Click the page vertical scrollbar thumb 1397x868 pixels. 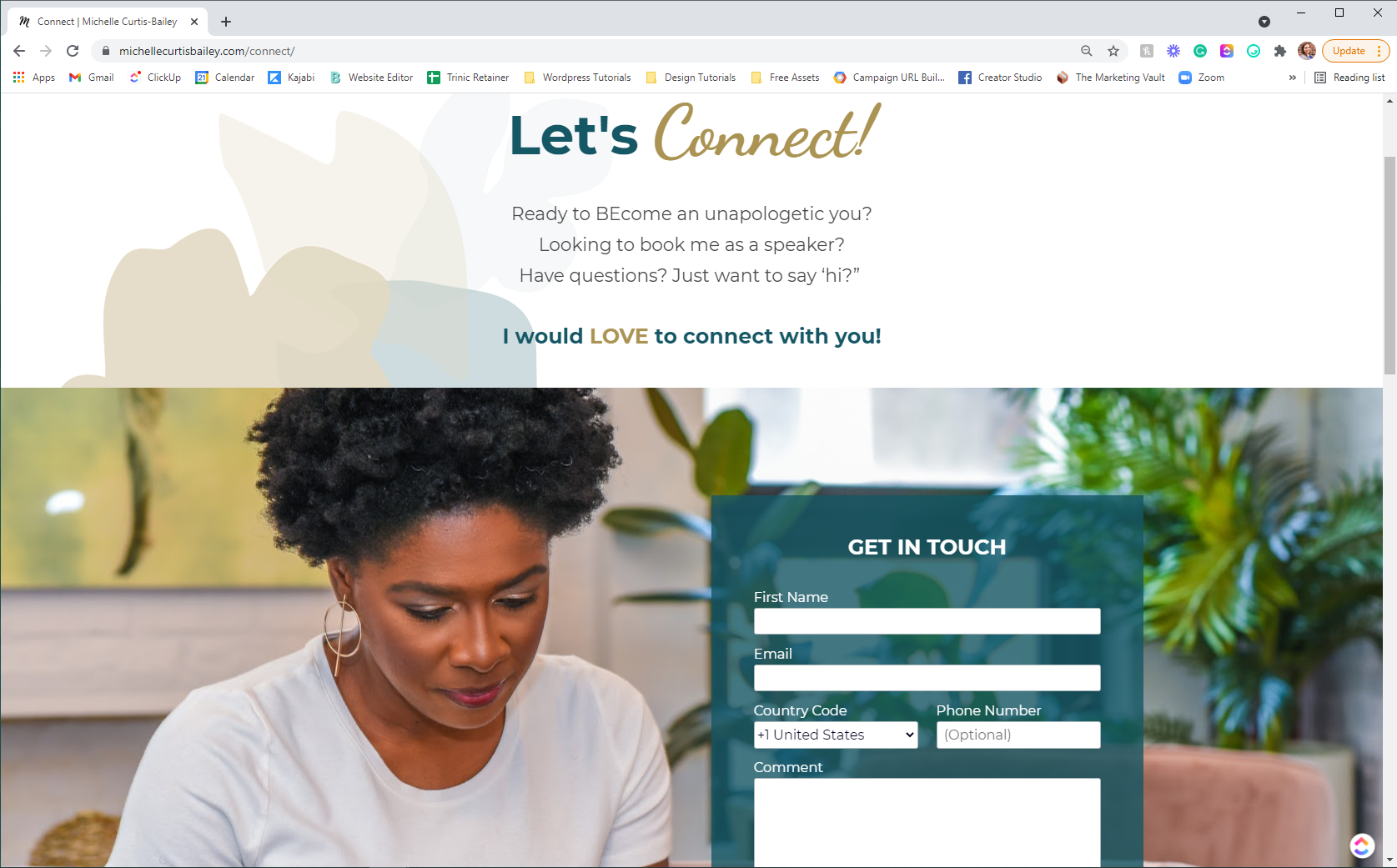pos(1389,265)
